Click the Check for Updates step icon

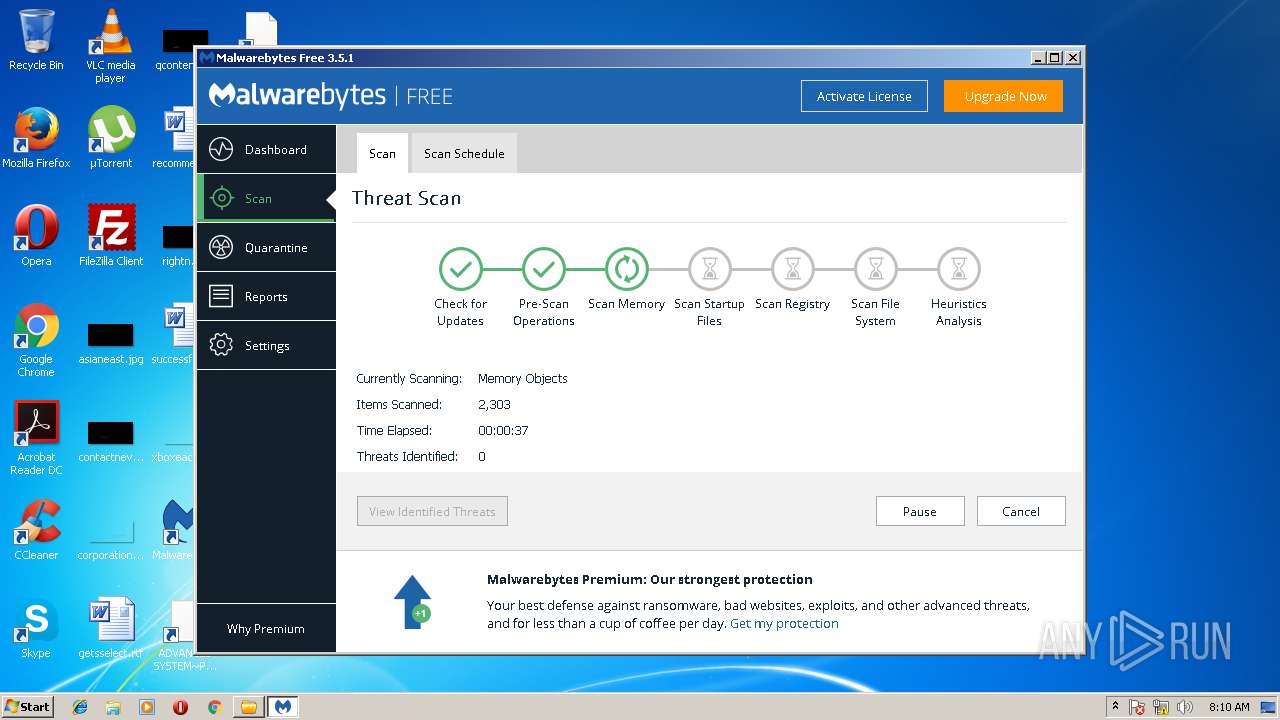[x=460, y=268]
